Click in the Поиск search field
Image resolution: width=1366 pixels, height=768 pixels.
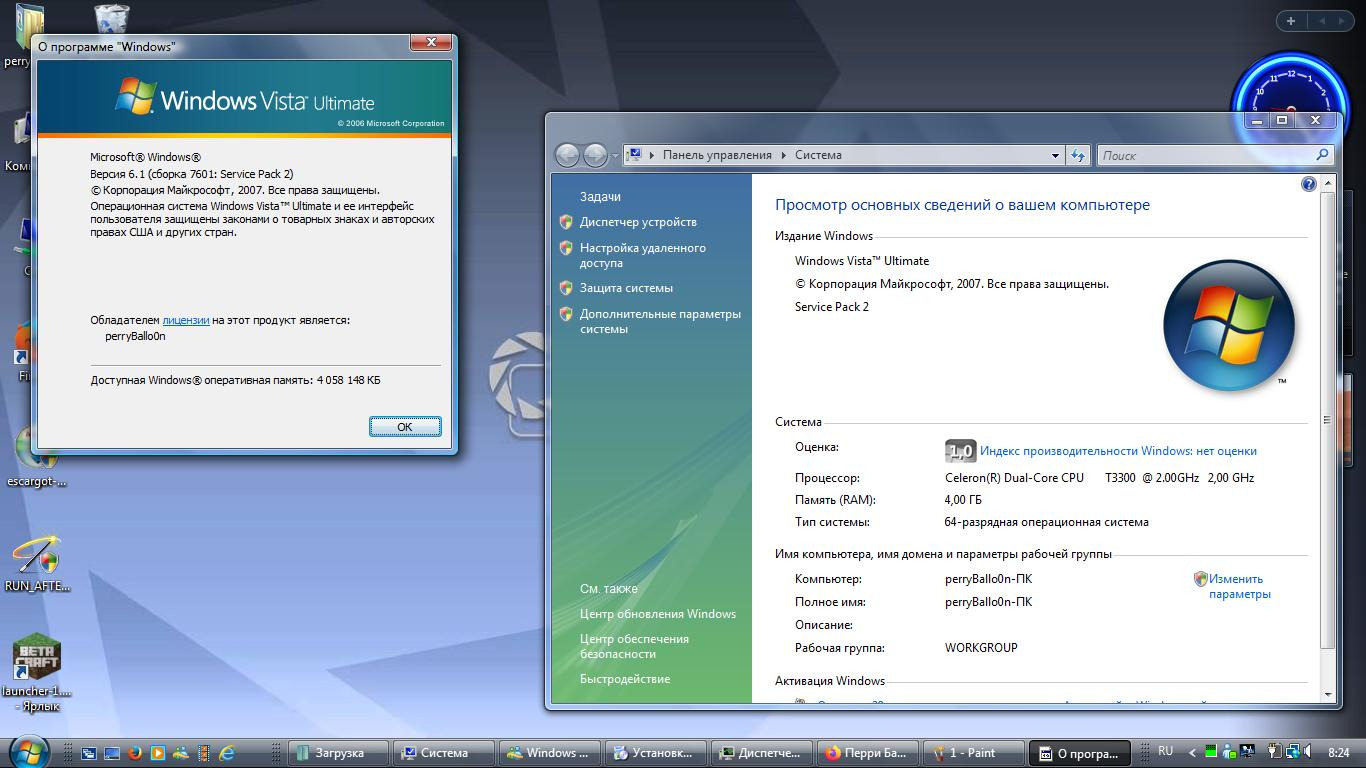coord(1205,155)
